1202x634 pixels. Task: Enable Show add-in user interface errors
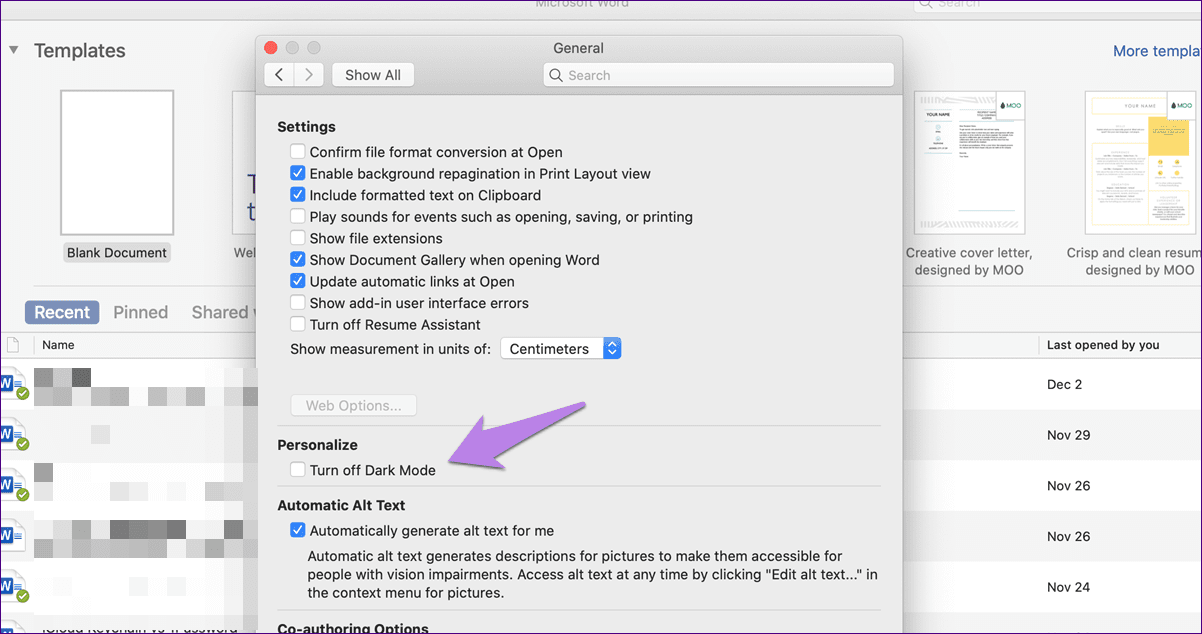click(x=298, y=303)
